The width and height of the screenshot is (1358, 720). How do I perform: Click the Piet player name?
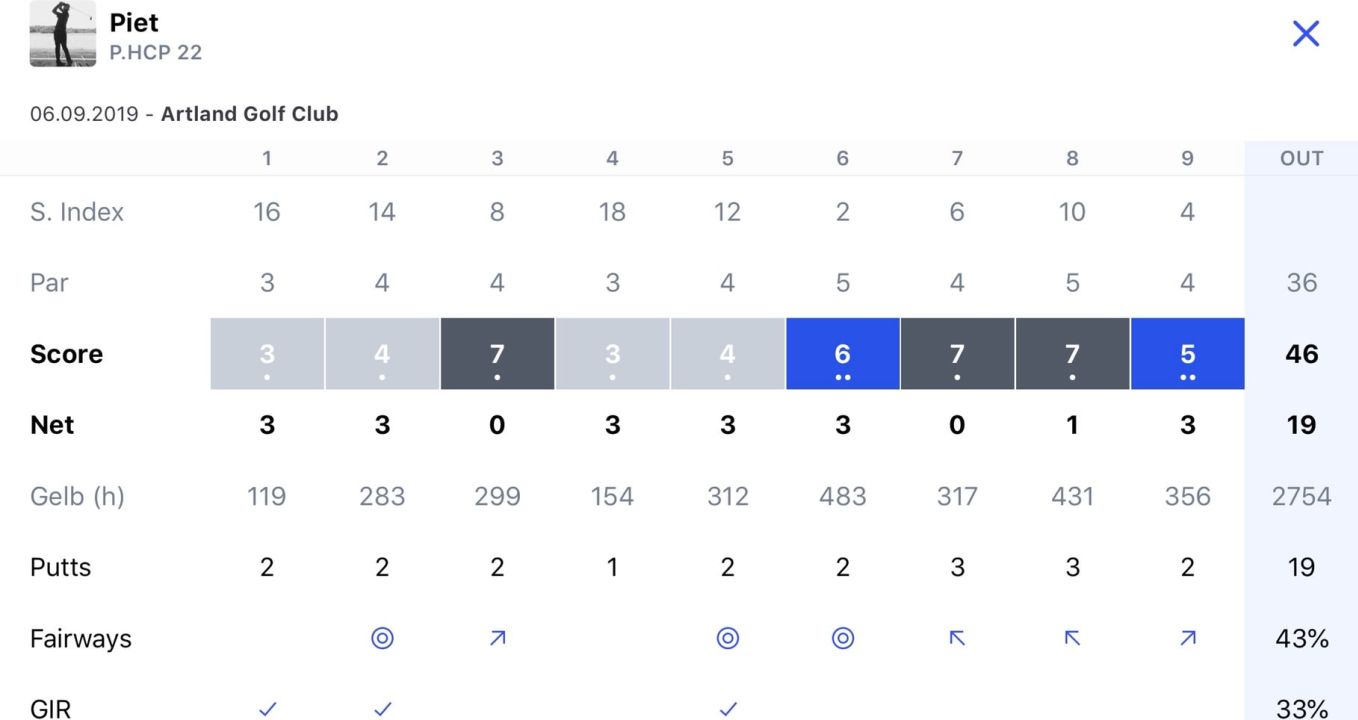[134, 22]
